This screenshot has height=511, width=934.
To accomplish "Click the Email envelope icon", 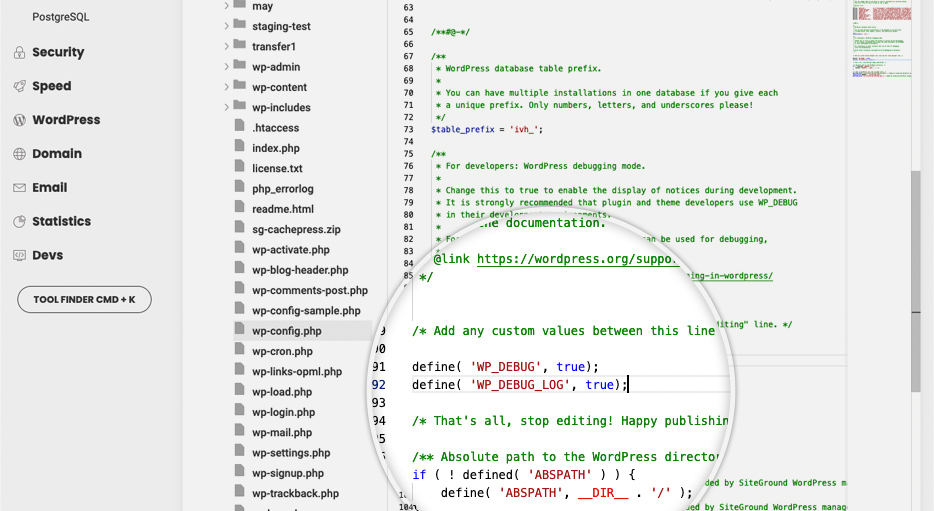I will 20,188.
